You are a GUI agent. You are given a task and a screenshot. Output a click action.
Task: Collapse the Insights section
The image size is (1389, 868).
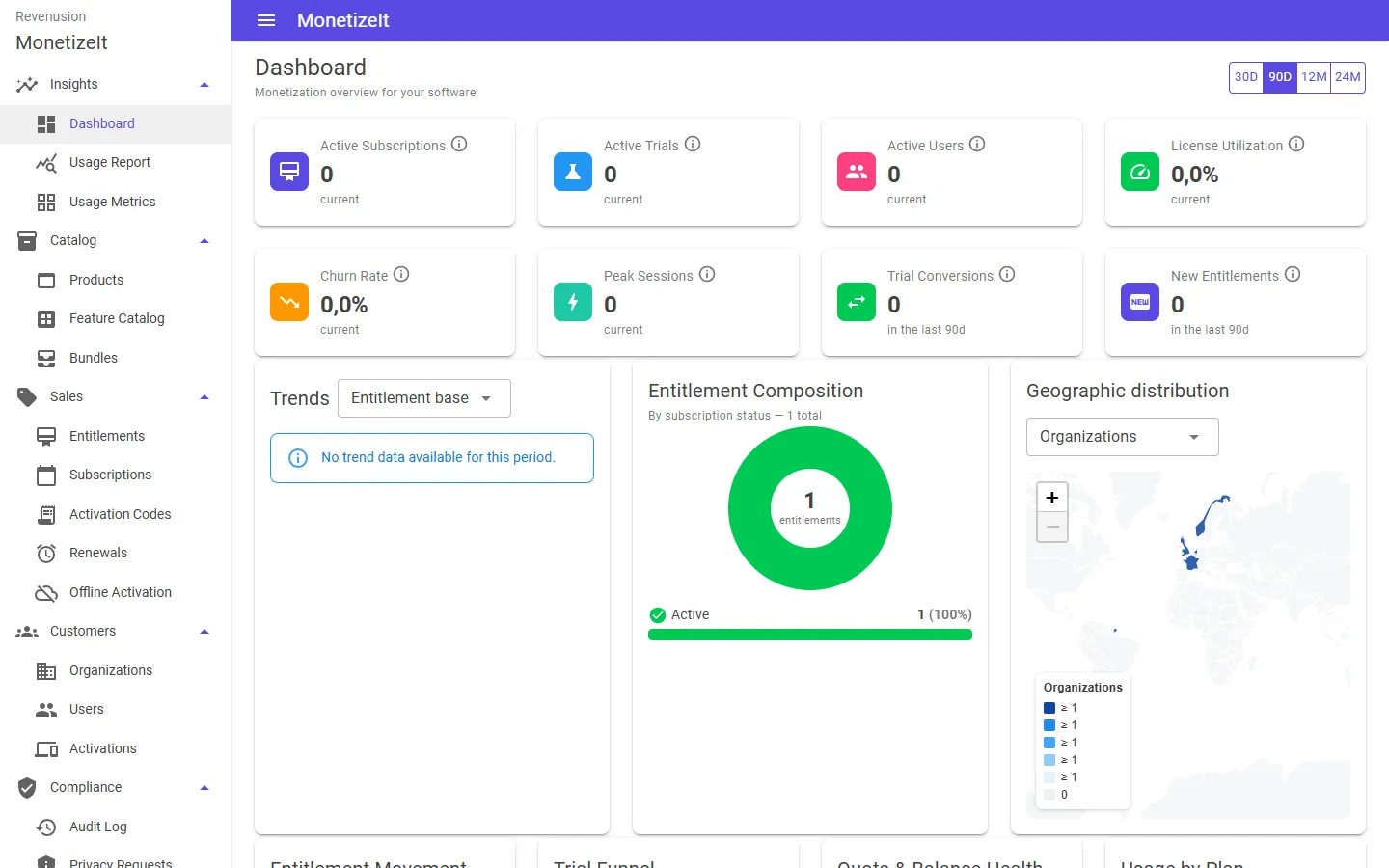(x=204, y=85)
